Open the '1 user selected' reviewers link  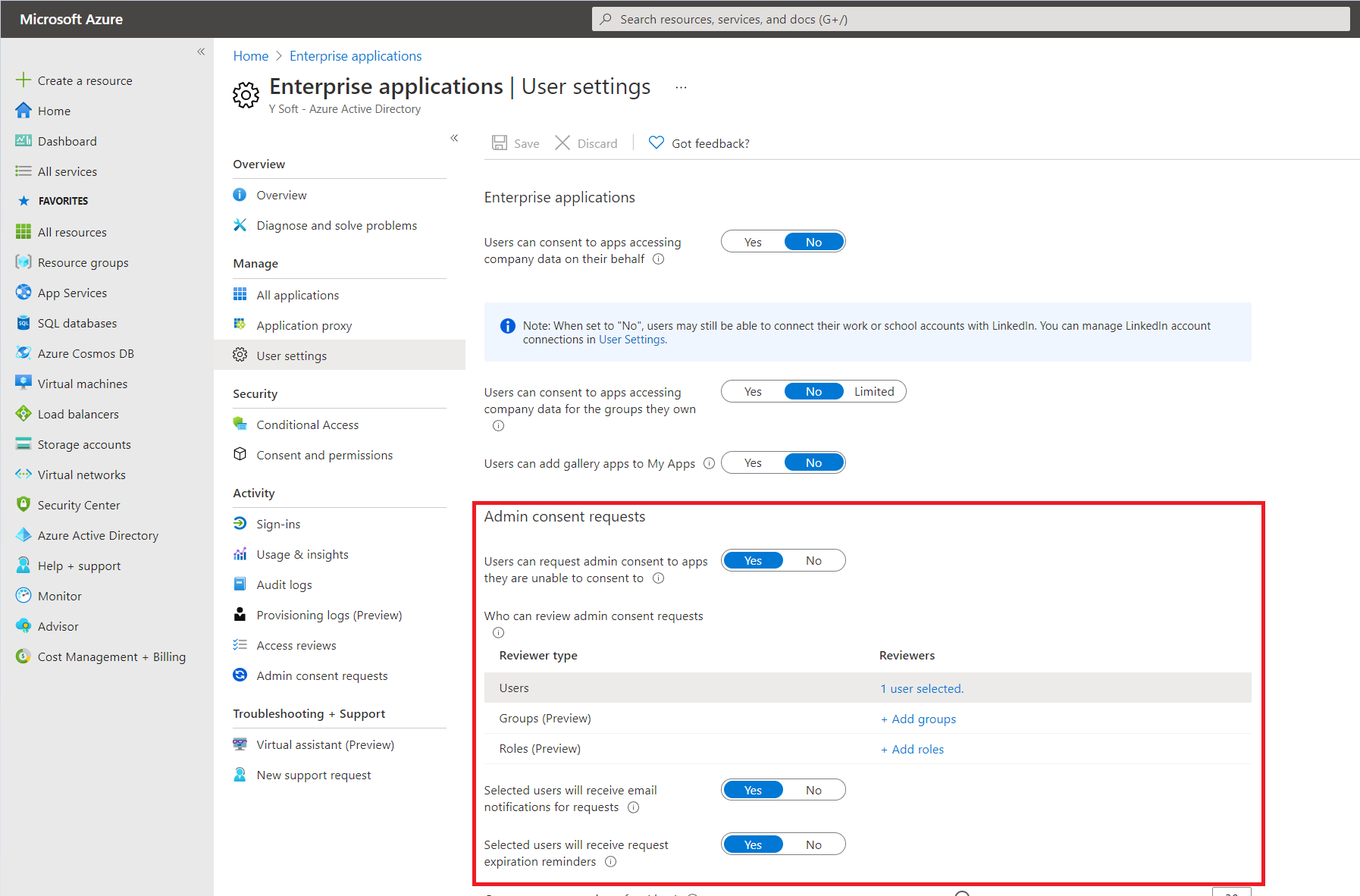(922, 688)
